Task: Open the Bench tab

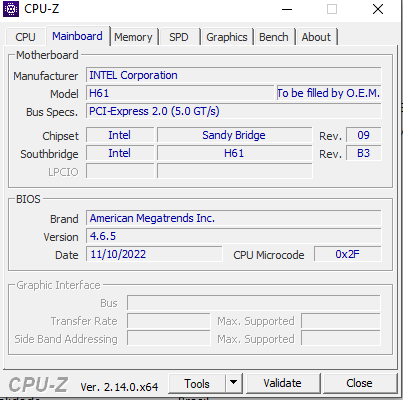Action: click(274, 37)
